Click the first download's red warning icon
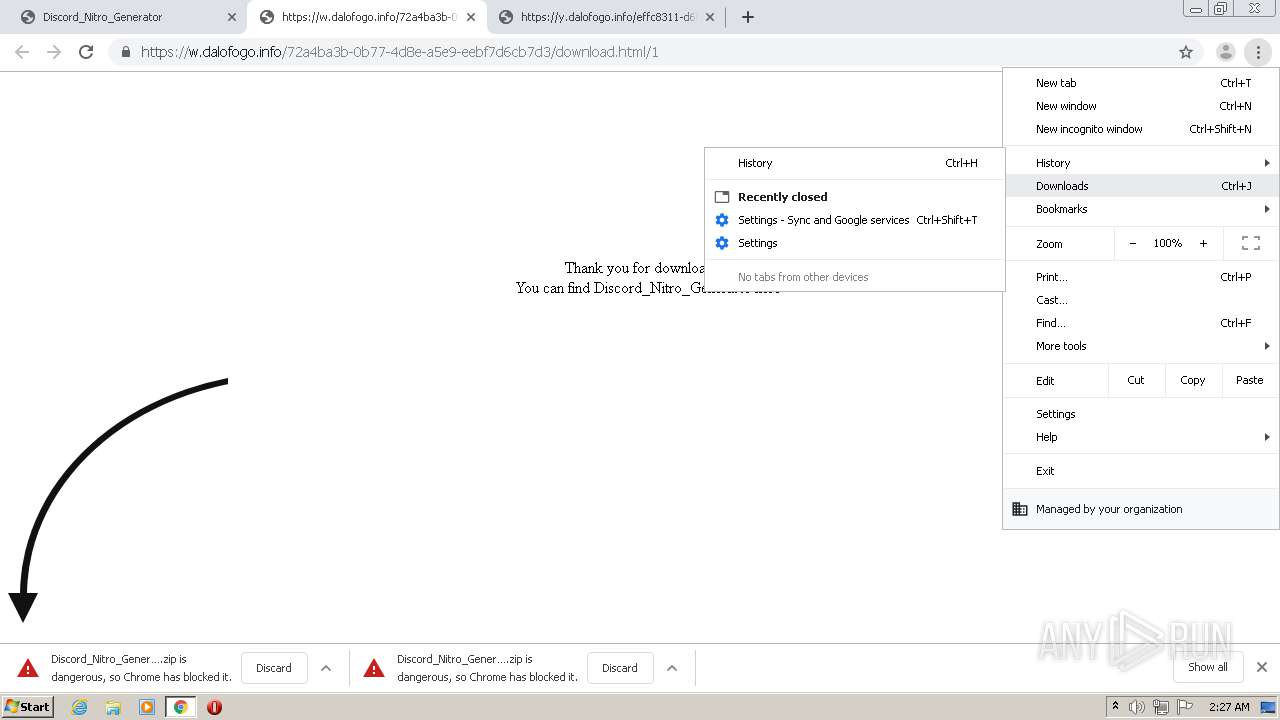 point(28,668)
